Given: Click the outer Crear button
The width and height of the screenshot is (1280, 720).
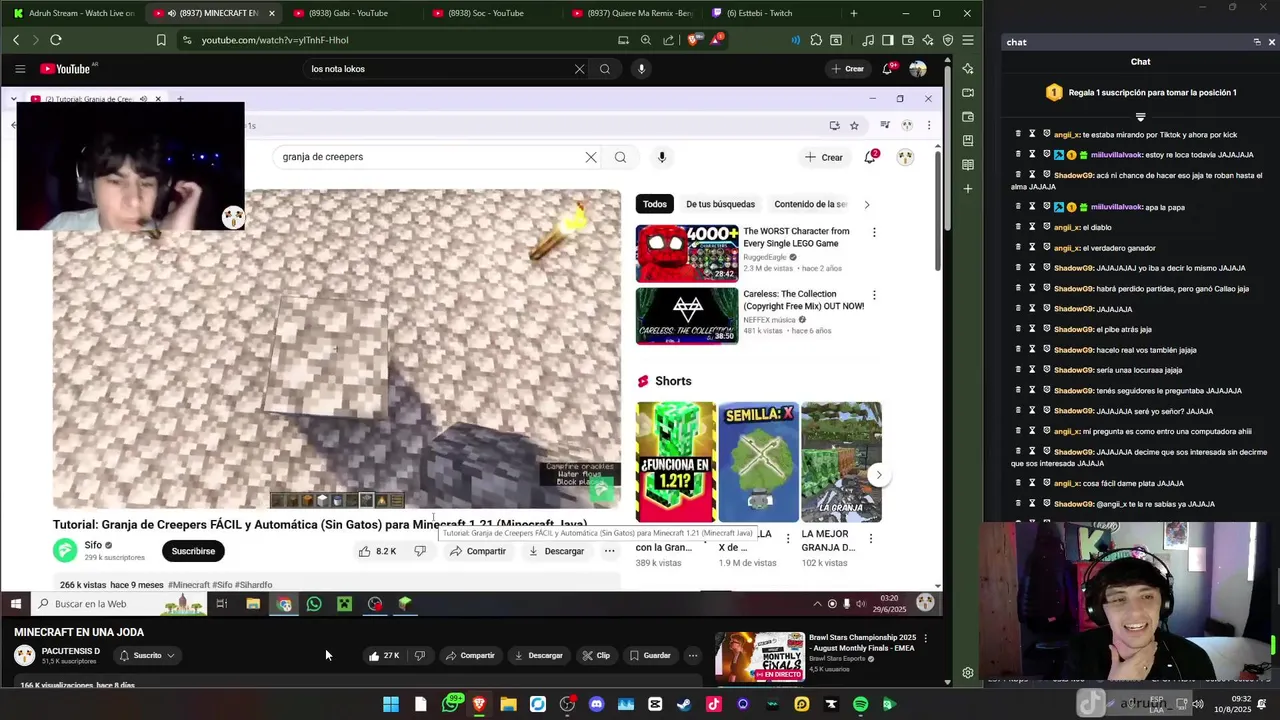Looking at the screenshot, I should 847,69.
